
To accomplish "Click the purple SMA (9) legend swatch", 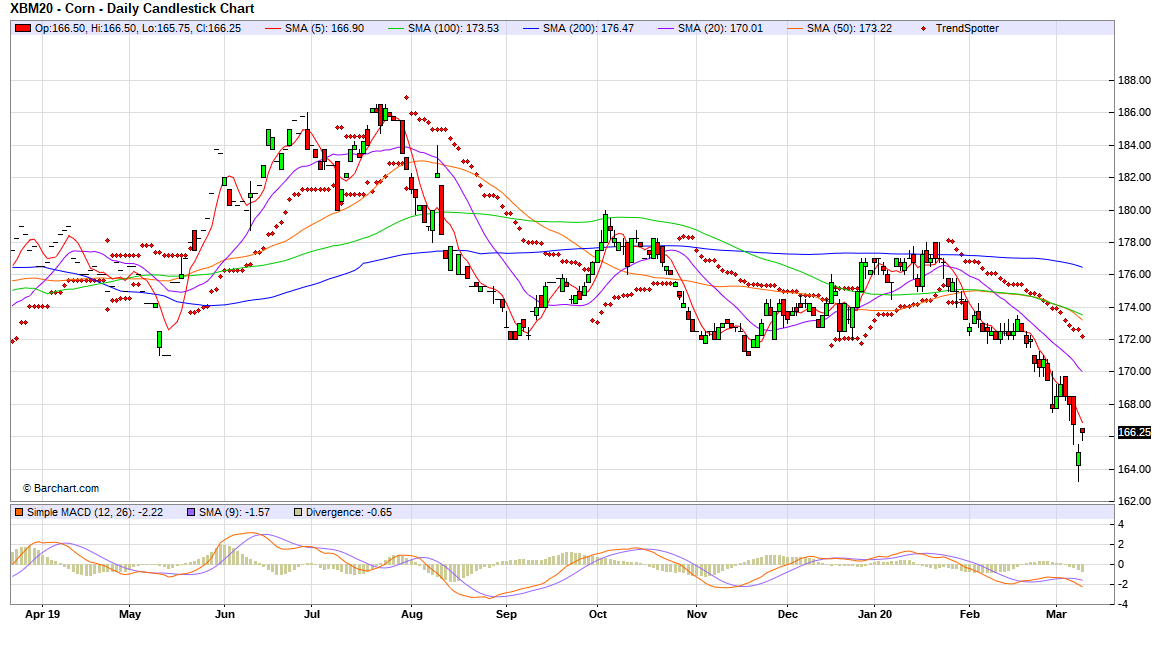I will [191, 512].
